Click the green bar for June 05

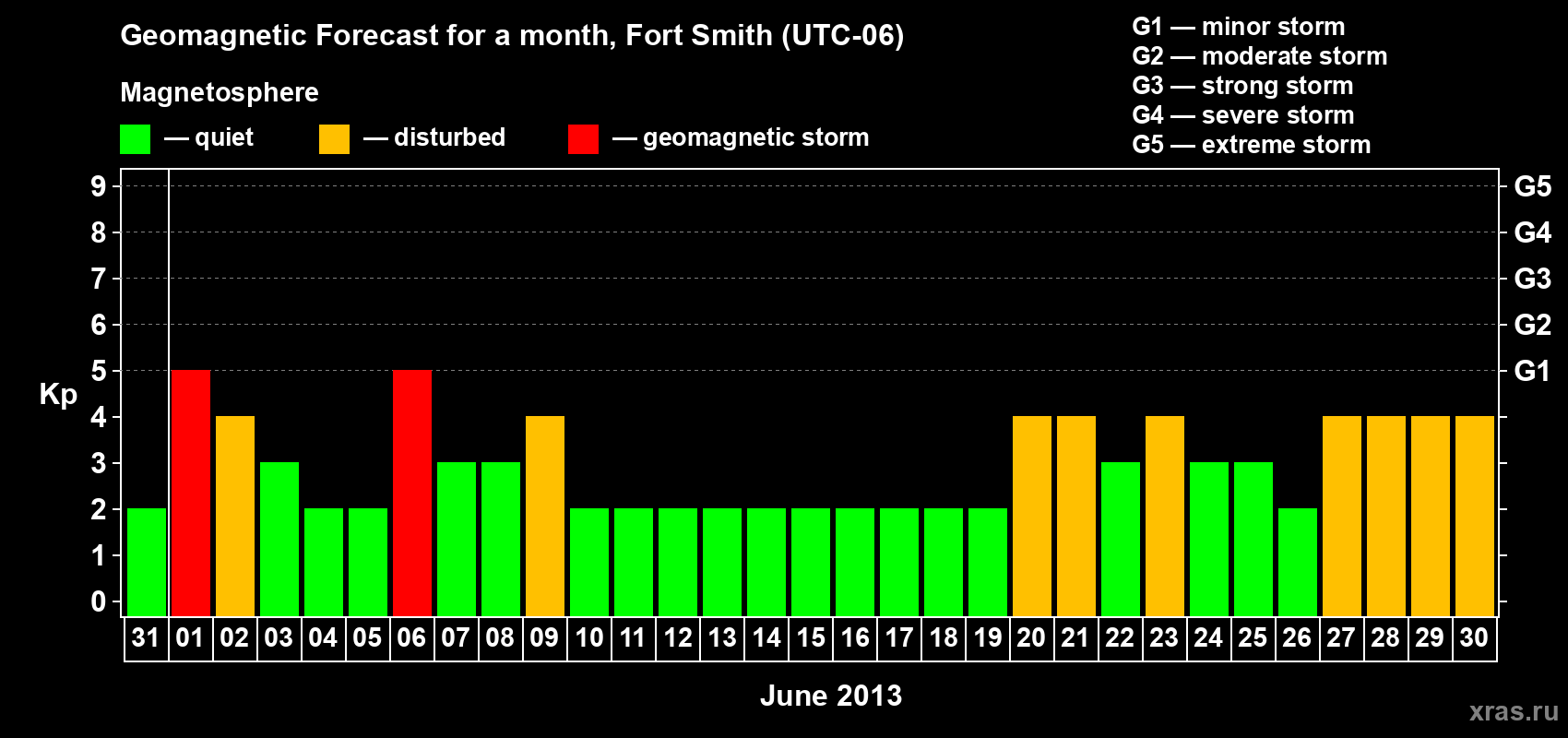pyautogui.click(x=368, y=562)
